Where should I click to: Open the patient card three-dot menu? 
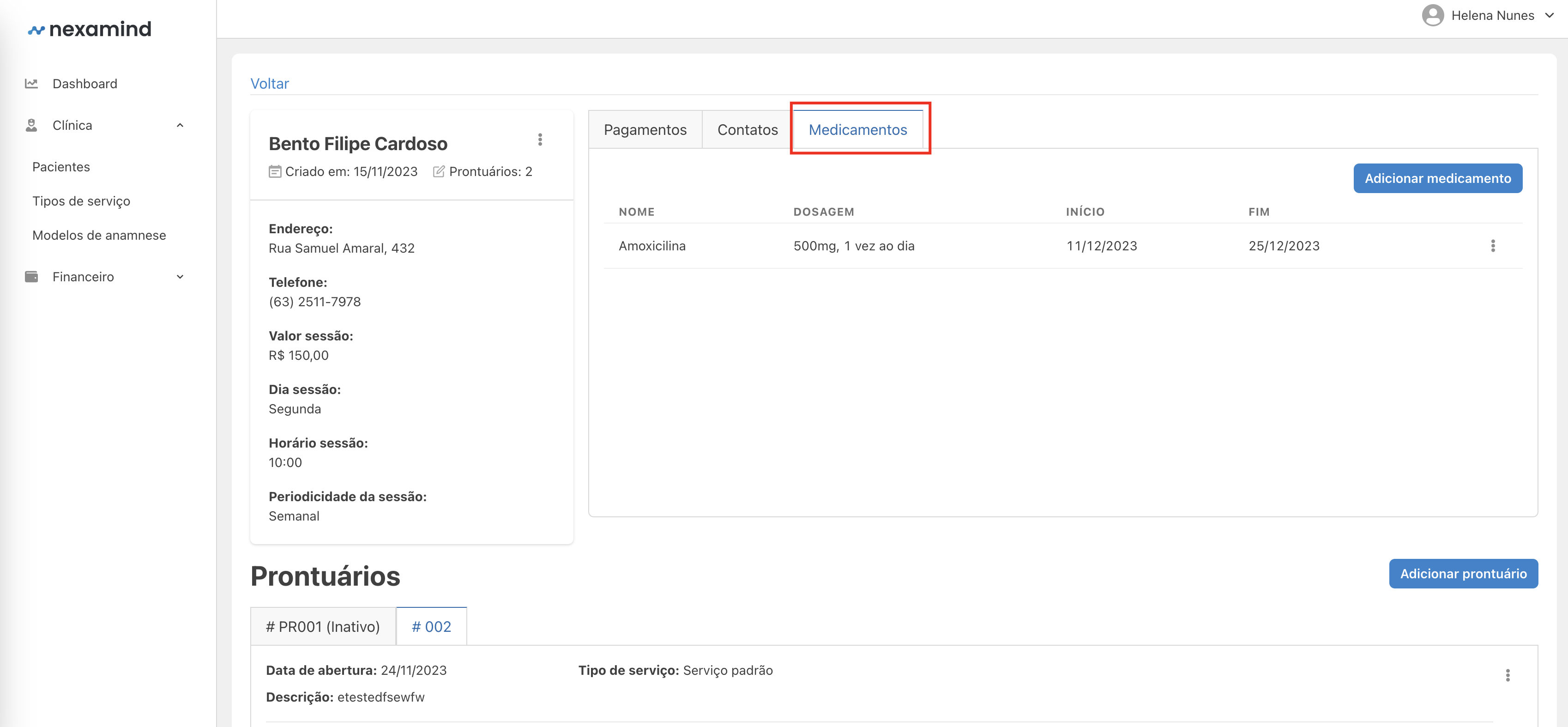point(540,139)
